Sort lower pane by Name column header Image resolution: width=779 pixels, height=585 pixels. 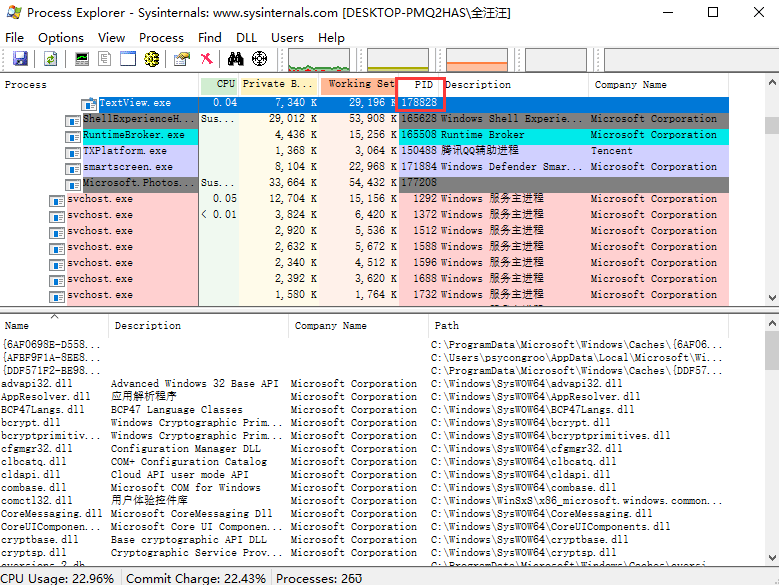click(x=54, y=326)
